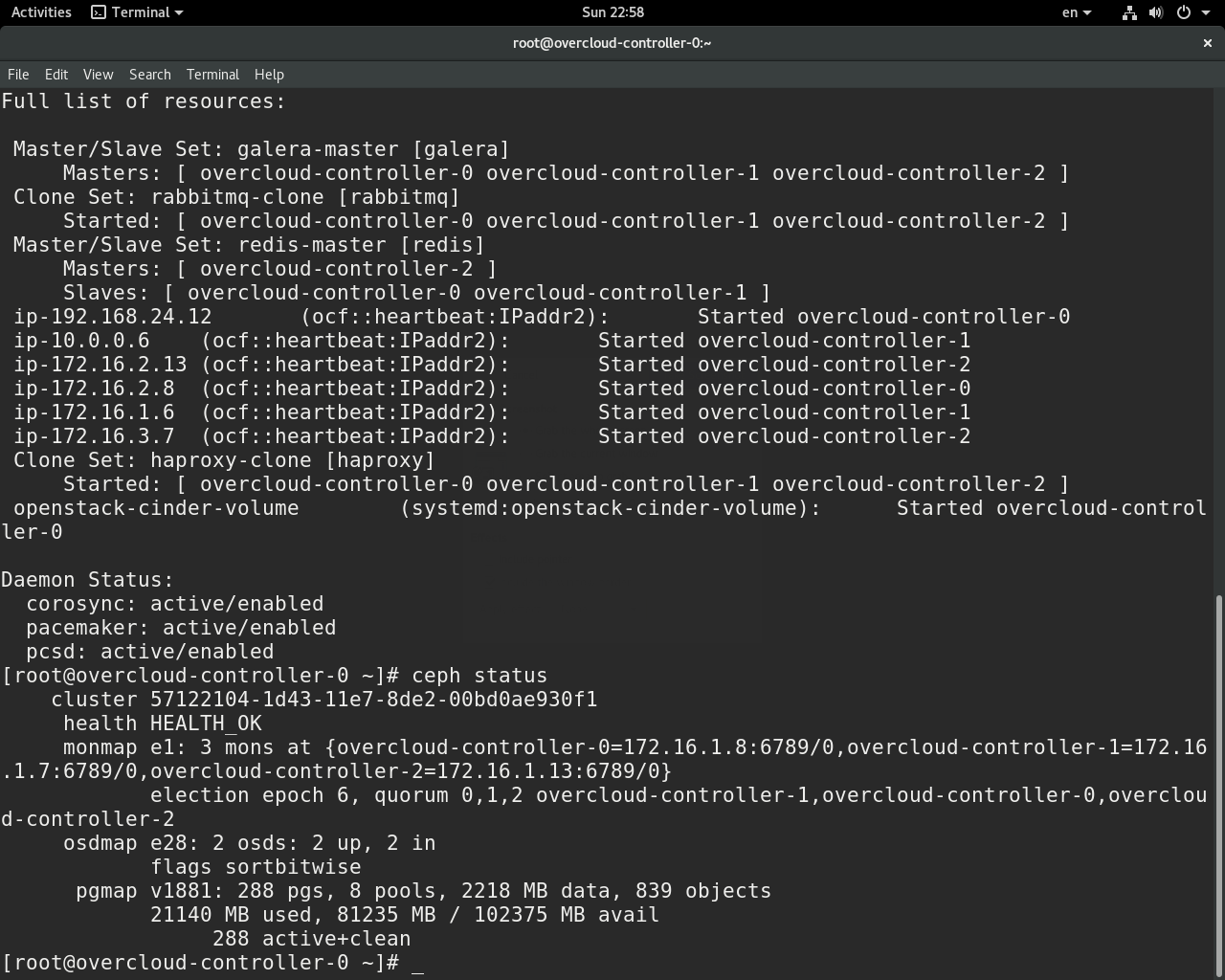Open the View menu
Viewport: 1225px width, 980px height.
coord(98,75)
